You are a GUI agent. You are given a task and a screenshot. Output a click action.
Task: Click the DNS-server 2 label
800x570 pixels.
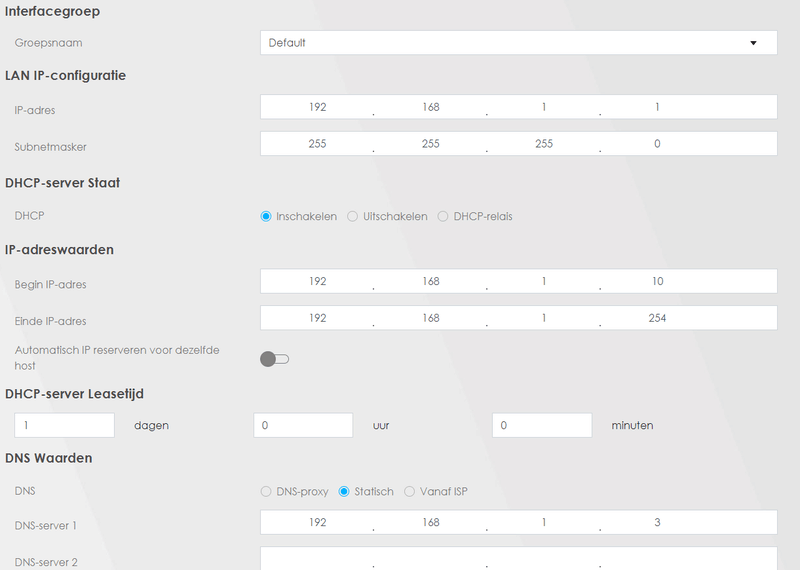(x=46, y=562)
